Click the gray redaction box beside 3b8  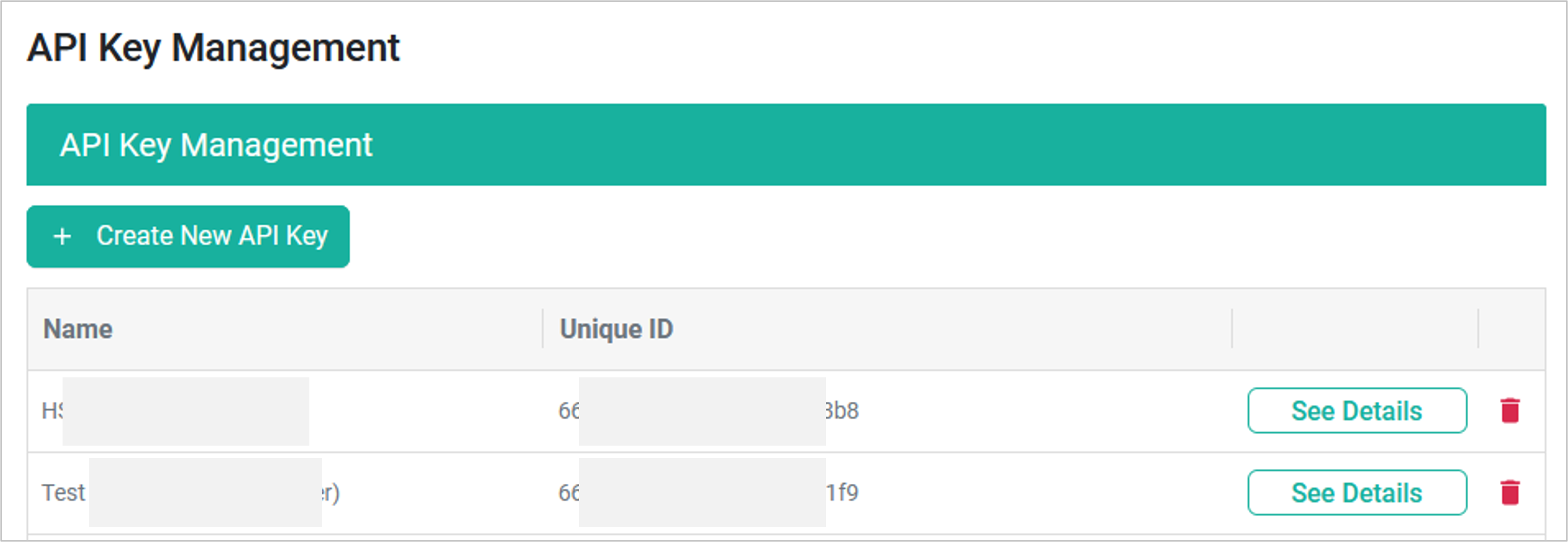702,411
